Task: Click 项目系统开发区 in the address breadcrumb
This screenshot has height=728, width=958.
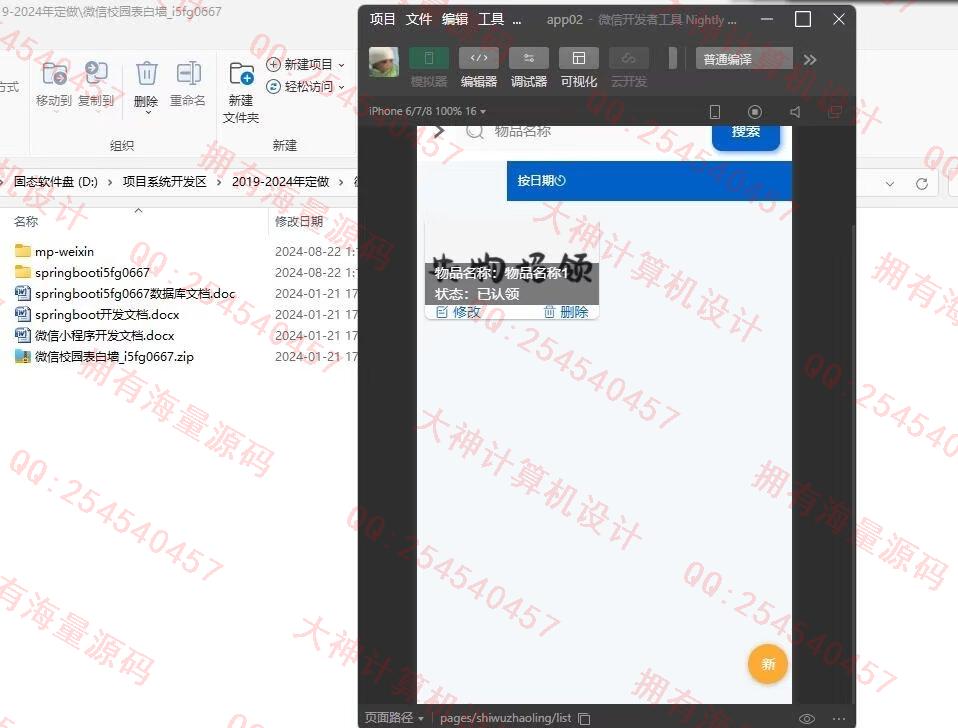Action: pyautogui.click(x=164, y=181)
